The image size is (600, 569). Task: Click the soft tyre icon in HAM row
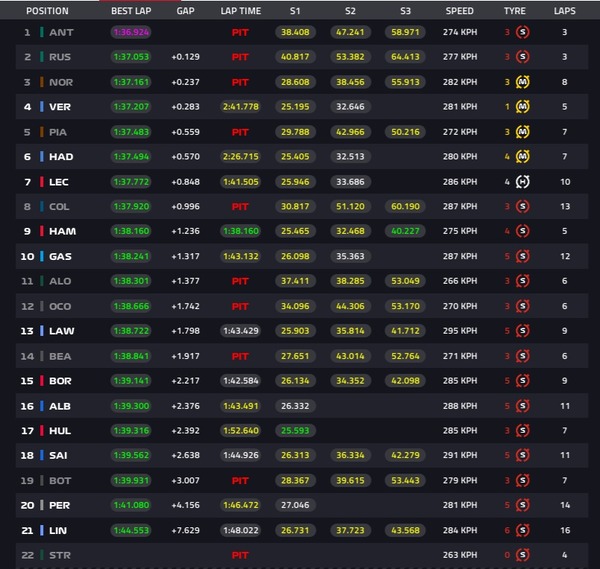pyautogui.click(x=522, y=231)
